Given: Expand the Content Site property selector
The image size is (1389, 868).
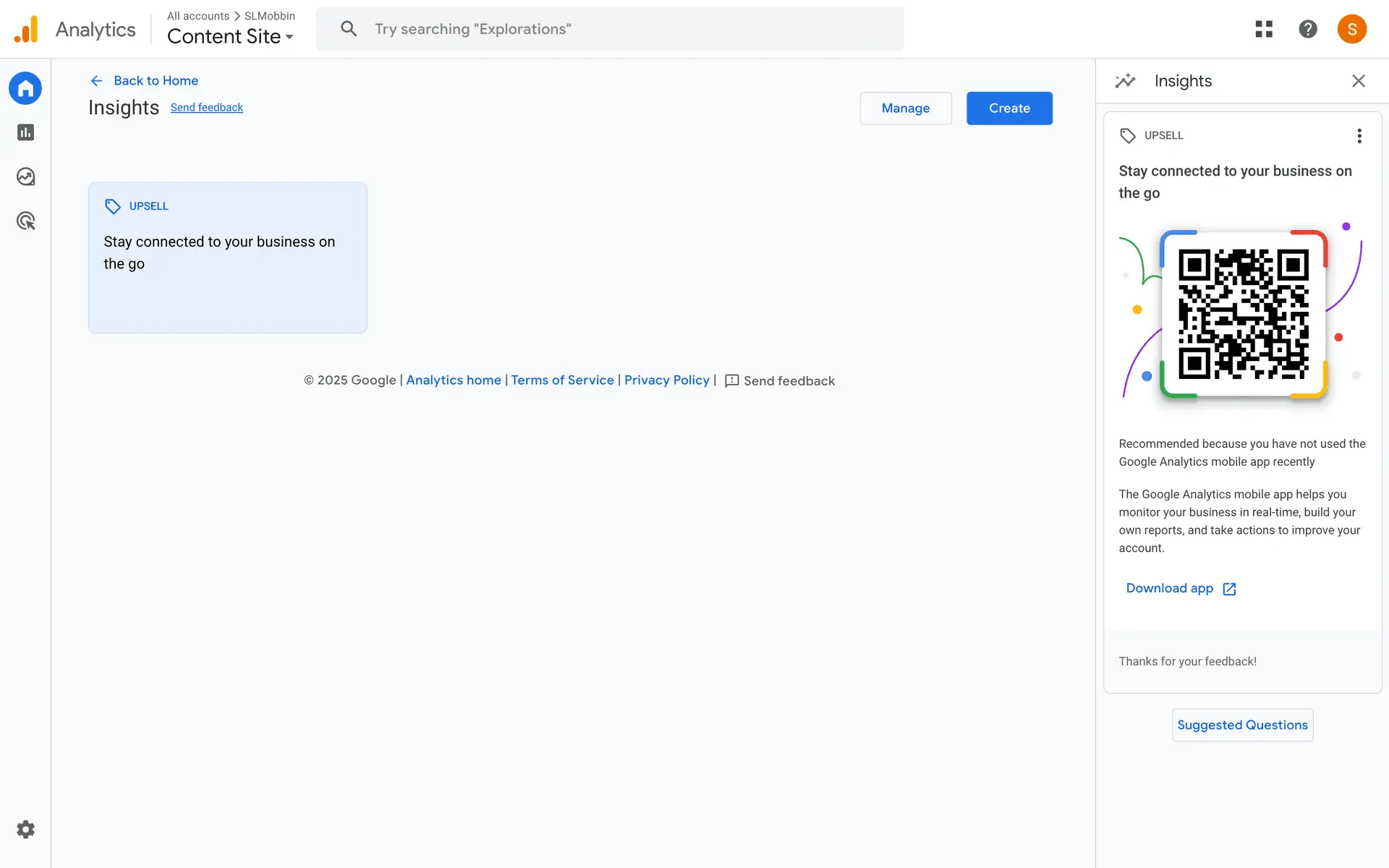Looking at the screenshot, I should [230, 36].
